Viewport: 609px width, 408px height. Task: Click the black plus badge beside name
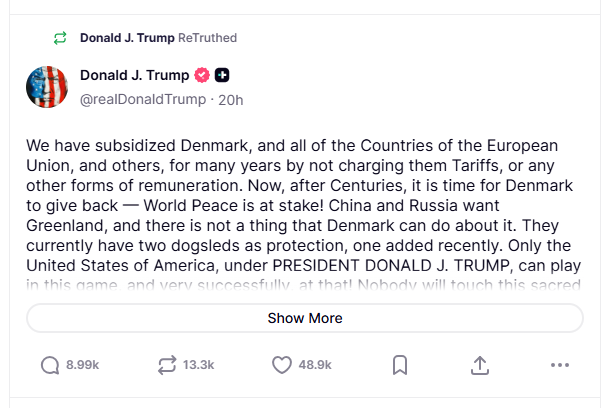coord(223,76)
